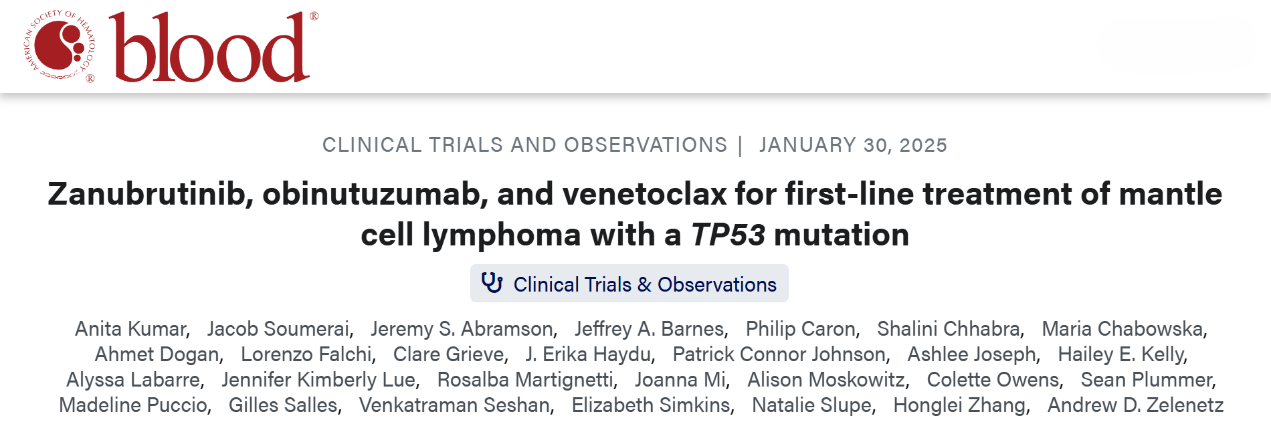Click on author Ahmet Dogan
Viewport: 1271px width, 428px height.
(x=155, y=354)
